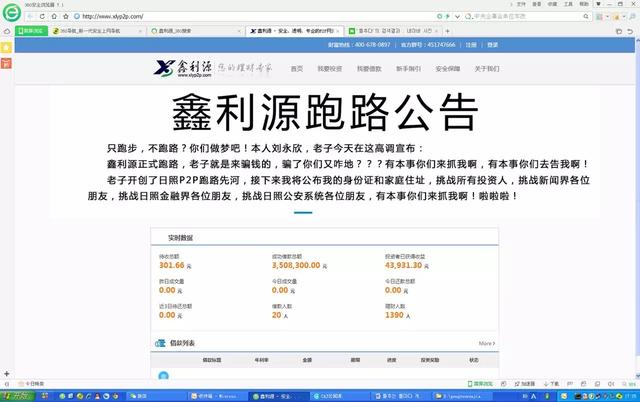Click 加速器 in the status bar
The height and width of the screenshot is (402, 640).
pos(524,384)
